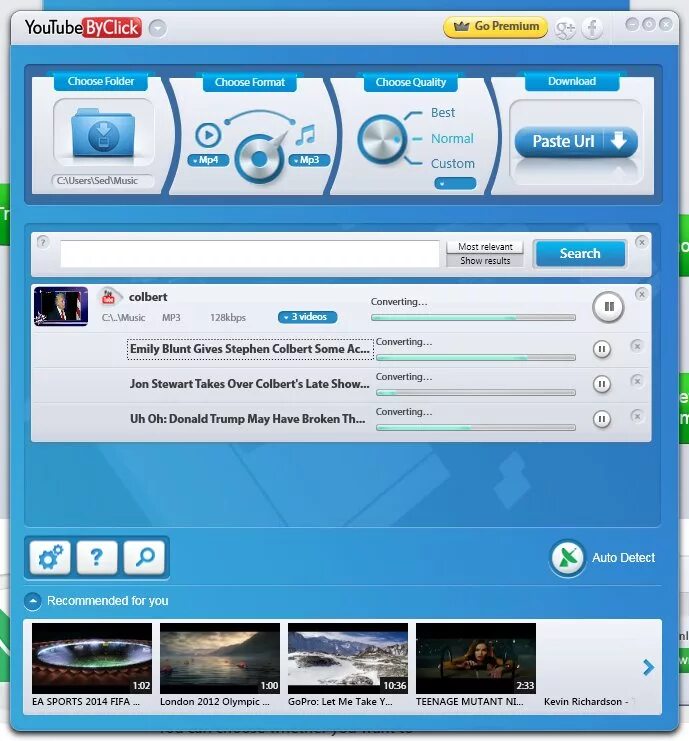Toggle the Auto Detect satellite icon
This screenshot has width=689, height=741.
(568, 558)
